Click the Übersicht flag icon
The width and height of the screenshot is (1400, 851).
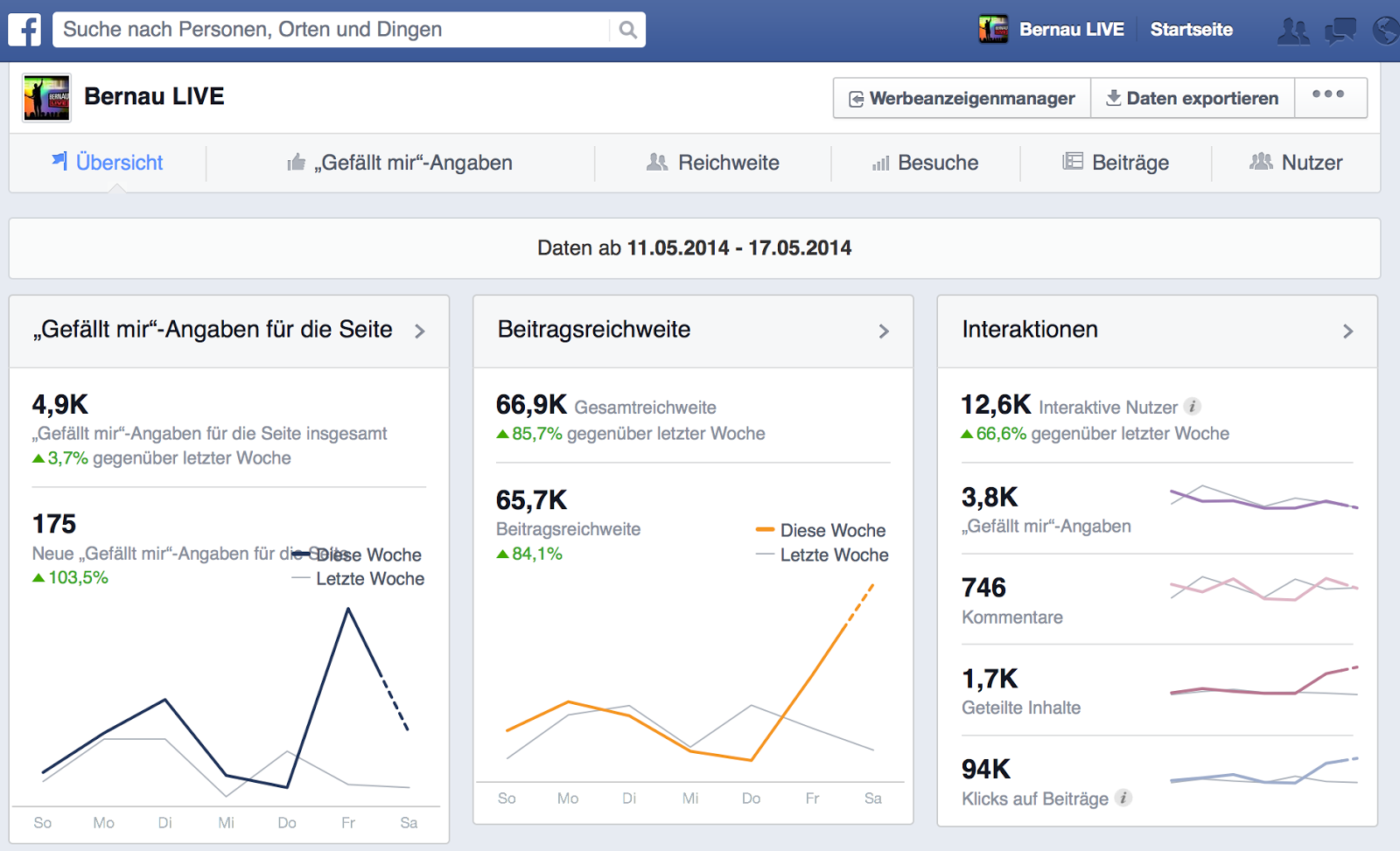[59, 160]
